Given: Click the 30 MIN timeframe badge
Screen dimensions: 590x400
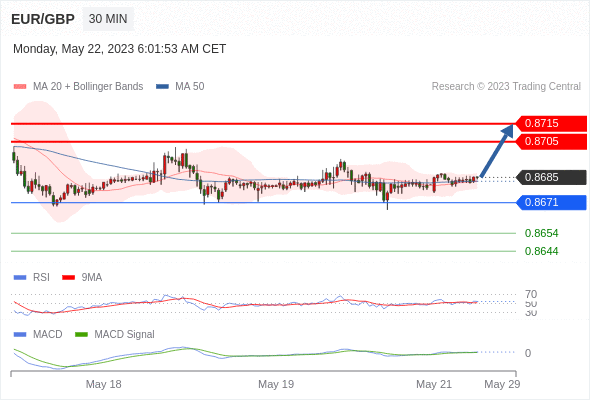Looking at the screenshot, I should tap(108, 19).
